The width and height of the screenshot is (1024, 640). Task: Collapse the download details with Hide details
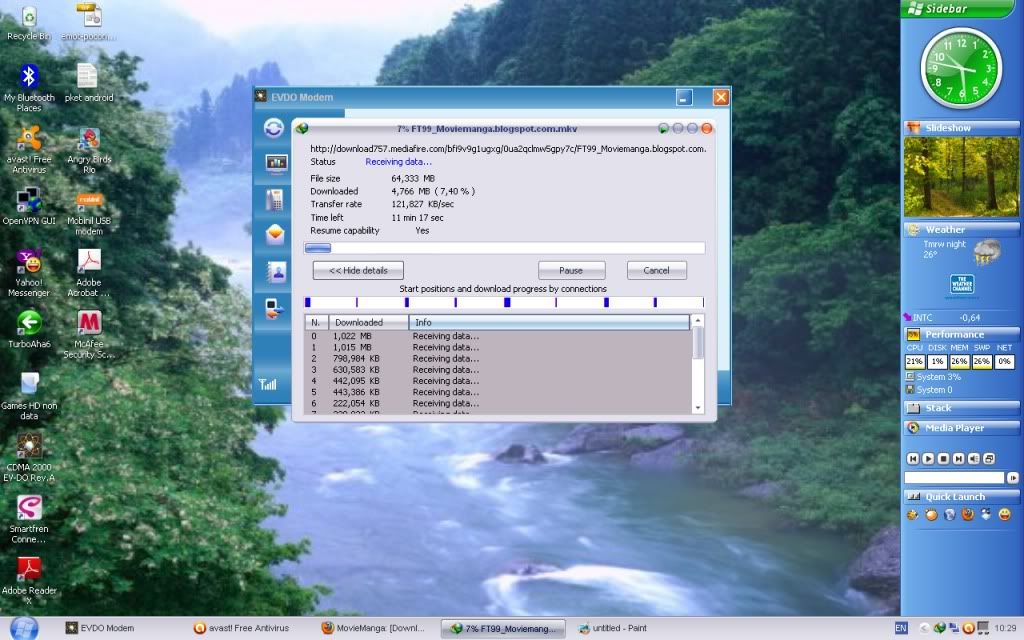click(358, 270)
